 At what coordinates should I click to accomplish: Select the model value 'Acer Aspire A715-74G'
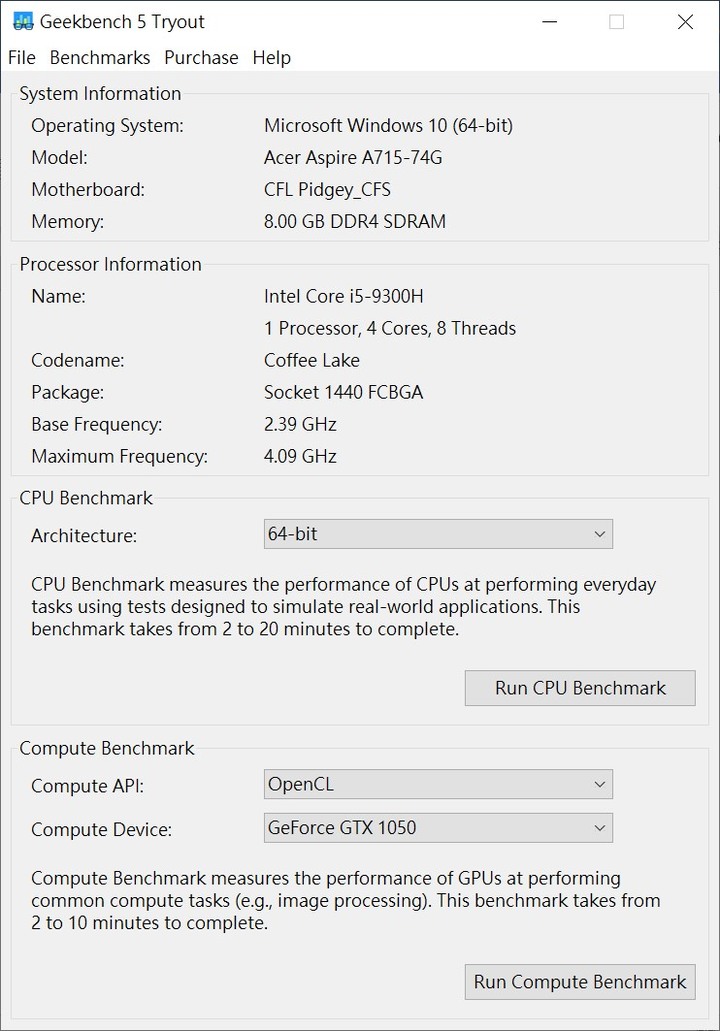pos(353,158)
